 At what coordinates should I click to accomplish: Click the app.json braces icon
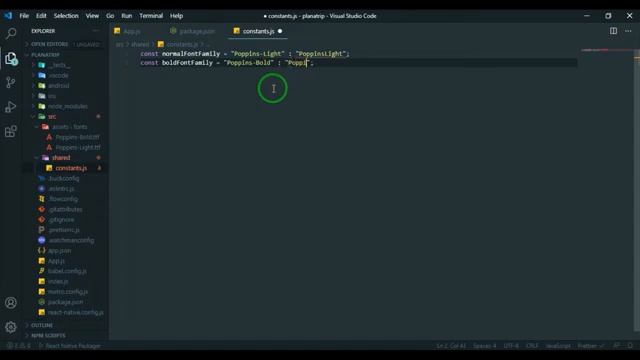pyautogui.click(x=42, y=251)
